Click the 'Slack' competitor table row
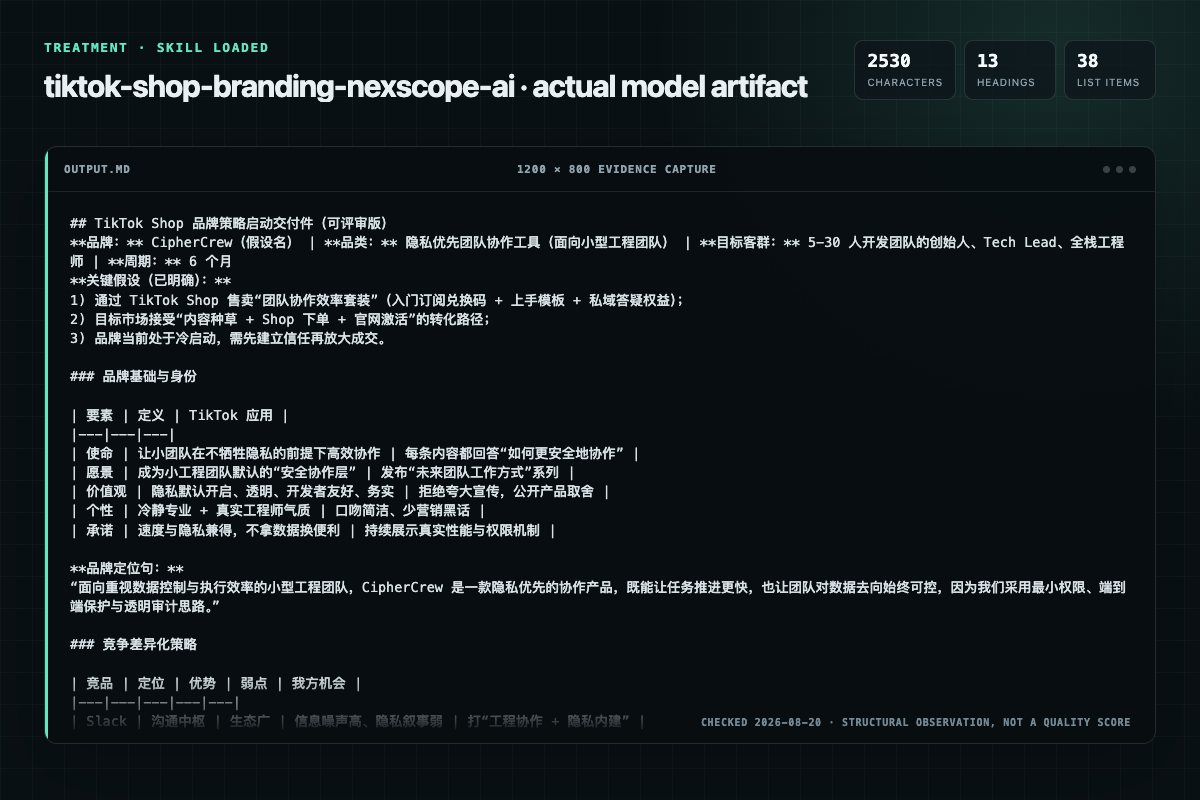The height and width of the screenshot is (800, 1200). coord(358,722)
